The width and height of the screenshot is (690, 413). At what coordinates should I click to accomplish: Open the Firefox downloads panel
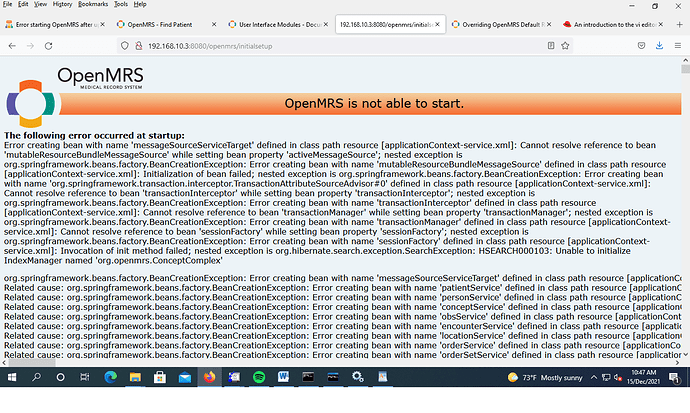coord(659,45)
